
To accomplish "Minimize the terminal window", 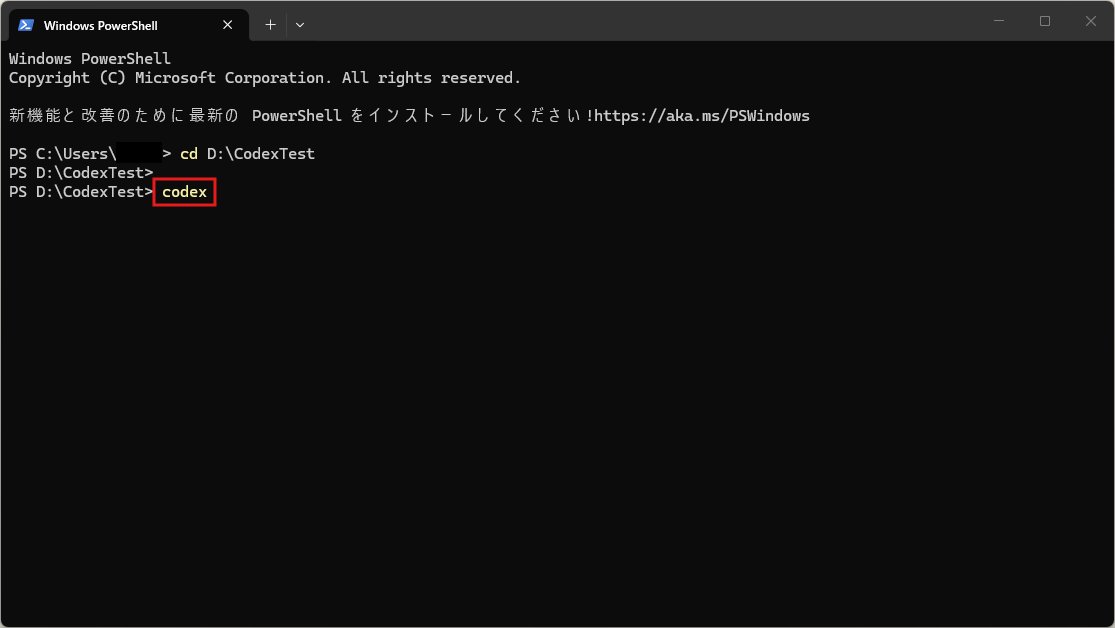I will pyautogui.click(x=999, y=21).
